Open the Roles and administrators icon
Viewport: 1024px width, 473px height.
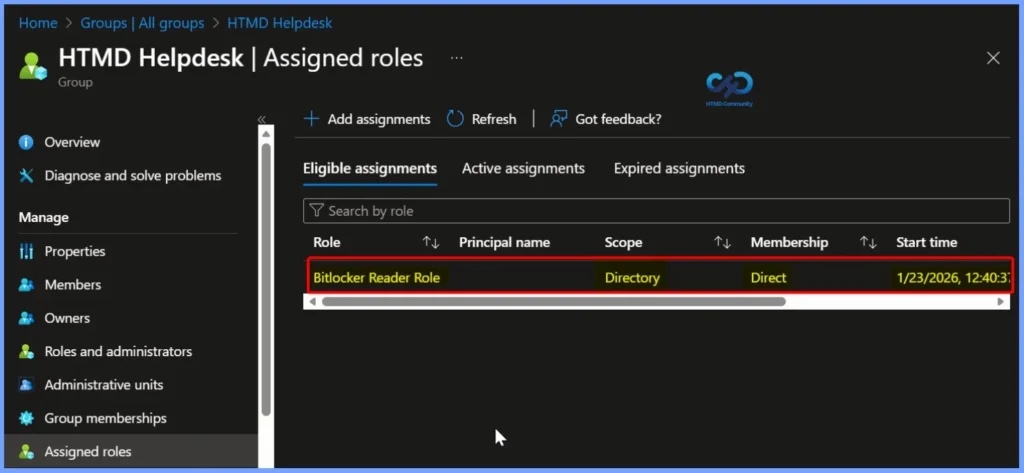coord(26,351)
